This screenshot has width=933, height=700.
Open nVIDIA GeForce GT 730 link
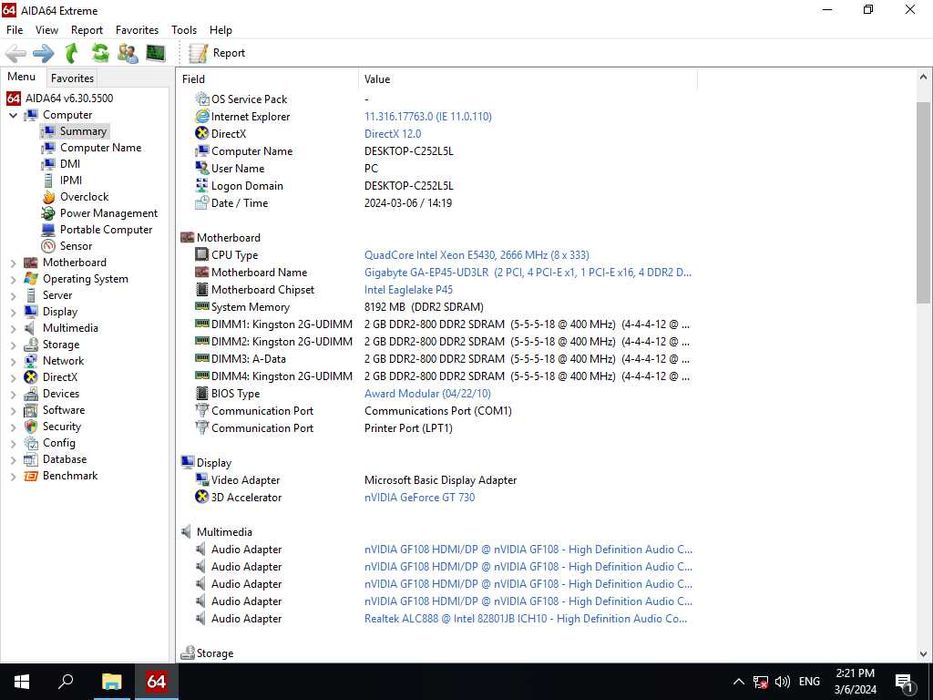click(x=419, y=498)
